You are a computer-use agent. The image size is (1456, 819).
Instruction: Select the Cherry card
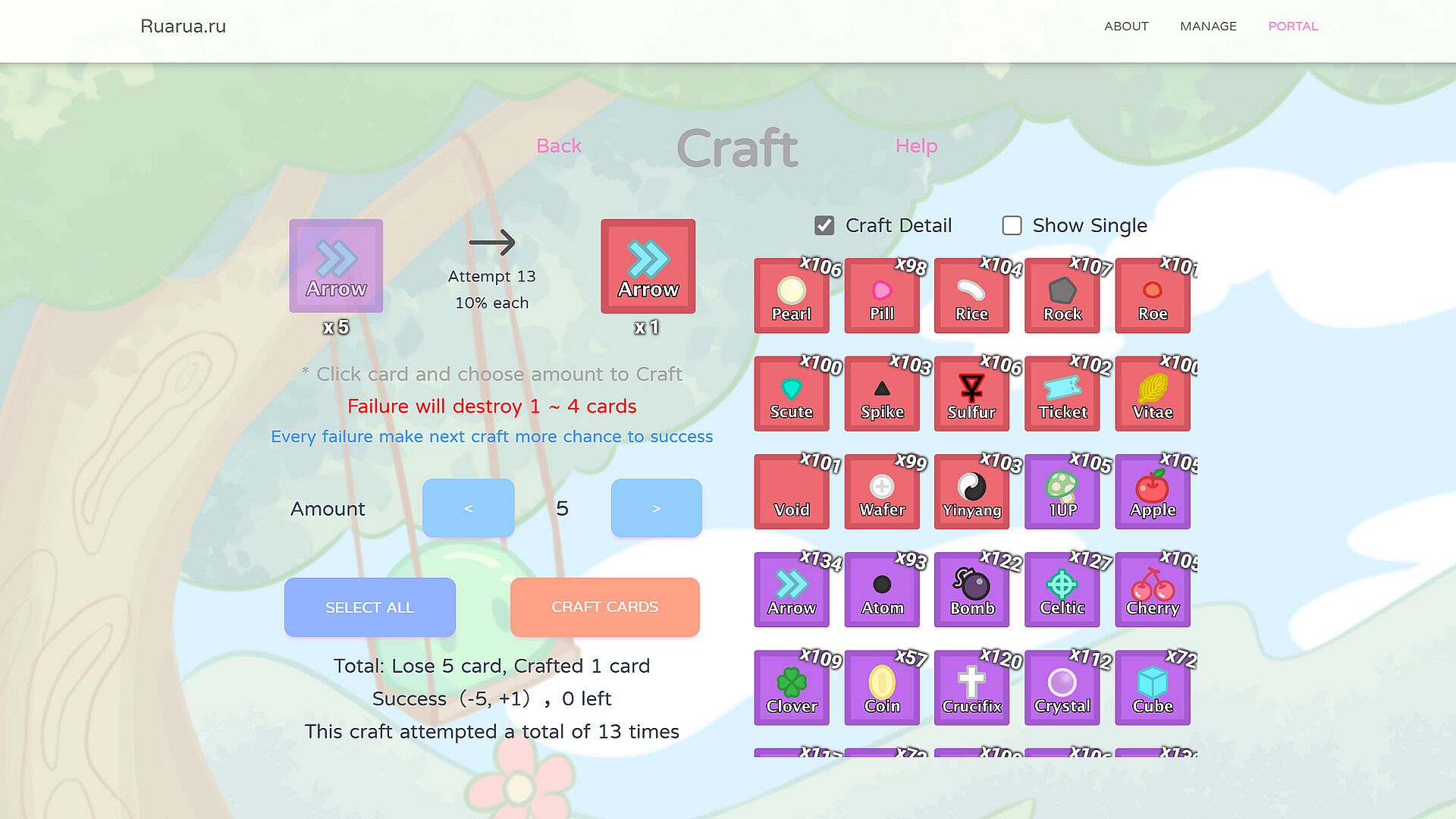pyautogui.click(x=1152, y=589)
